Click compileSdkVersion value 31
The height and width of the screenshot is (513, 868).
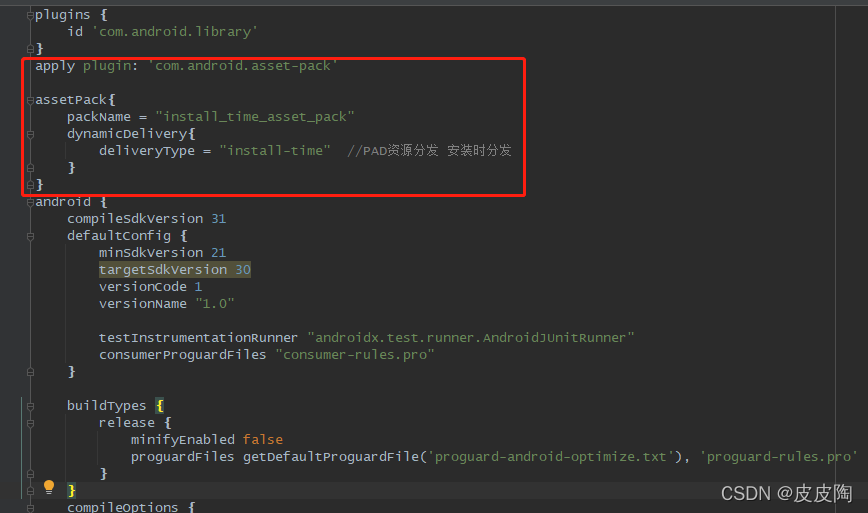[x=219, y=219]
